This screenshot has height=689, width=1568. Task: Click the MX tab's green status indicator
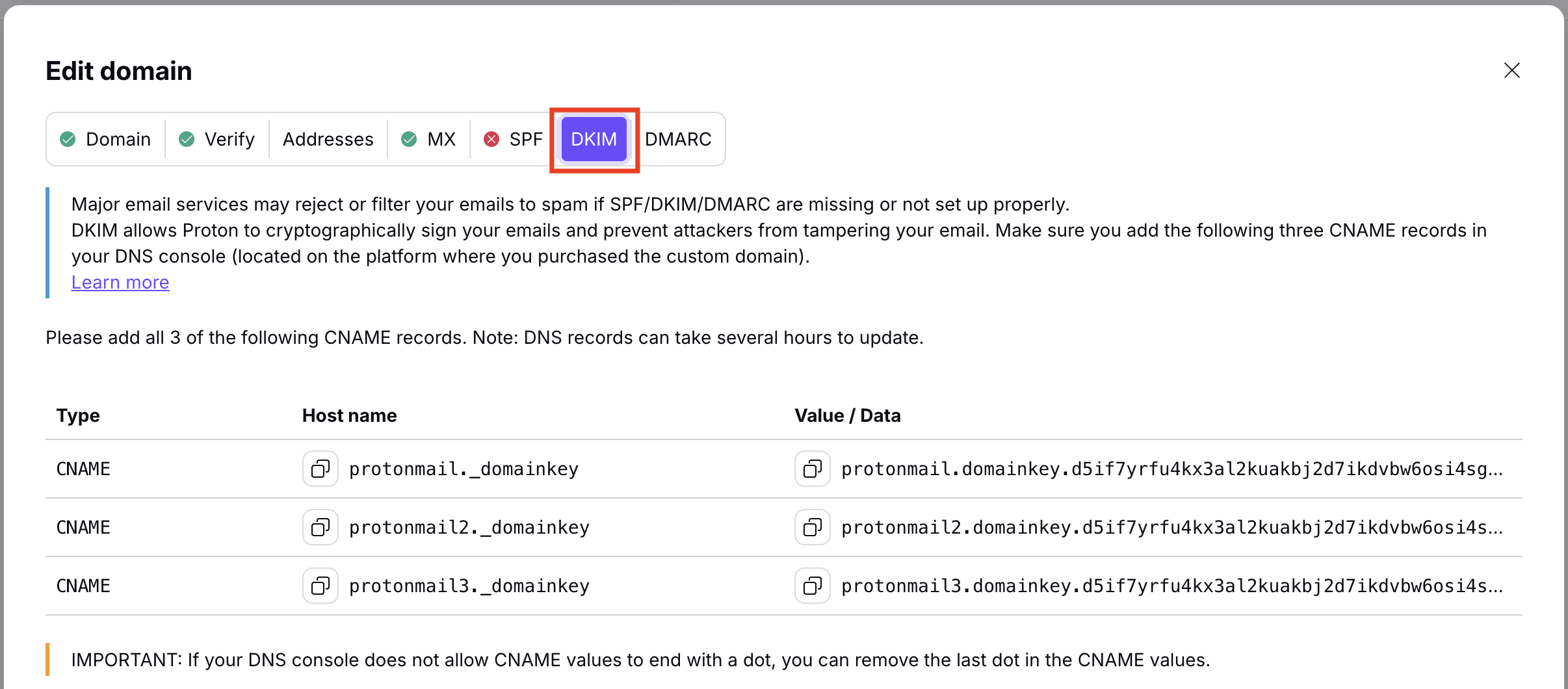(x=408, y=138)
